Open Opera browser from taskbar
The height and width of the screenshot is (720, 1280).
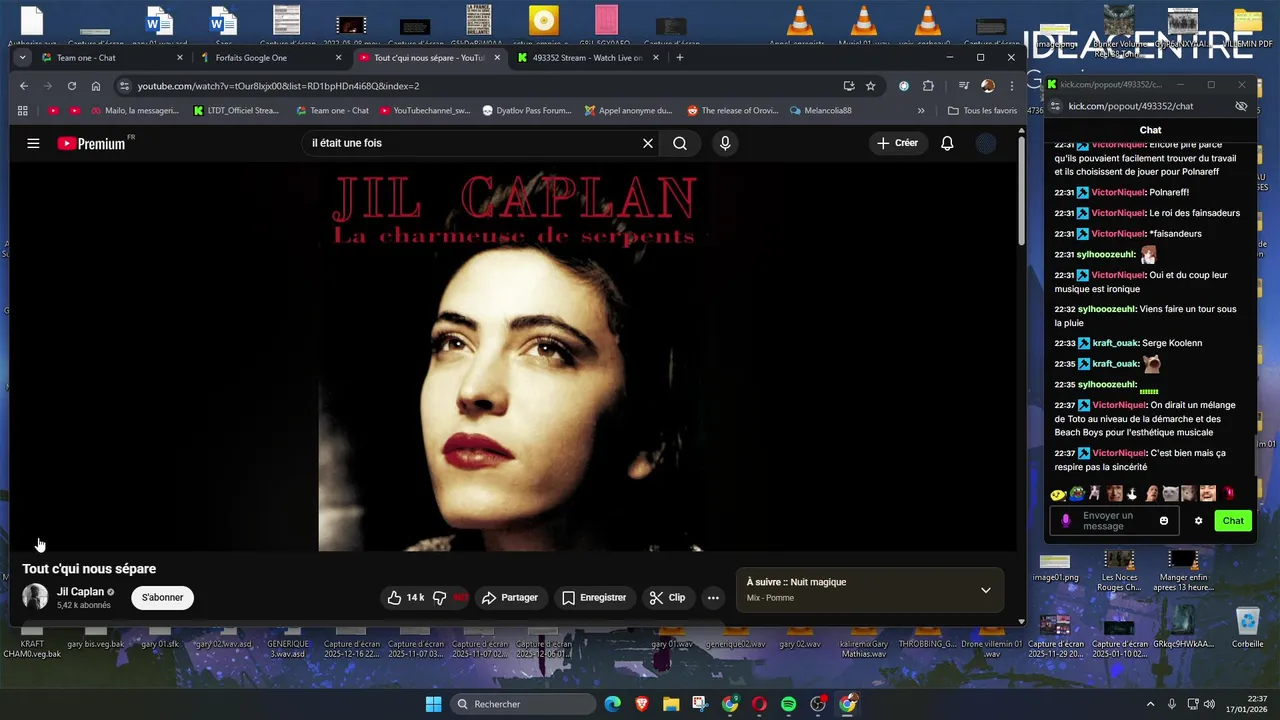coord(759,704)
